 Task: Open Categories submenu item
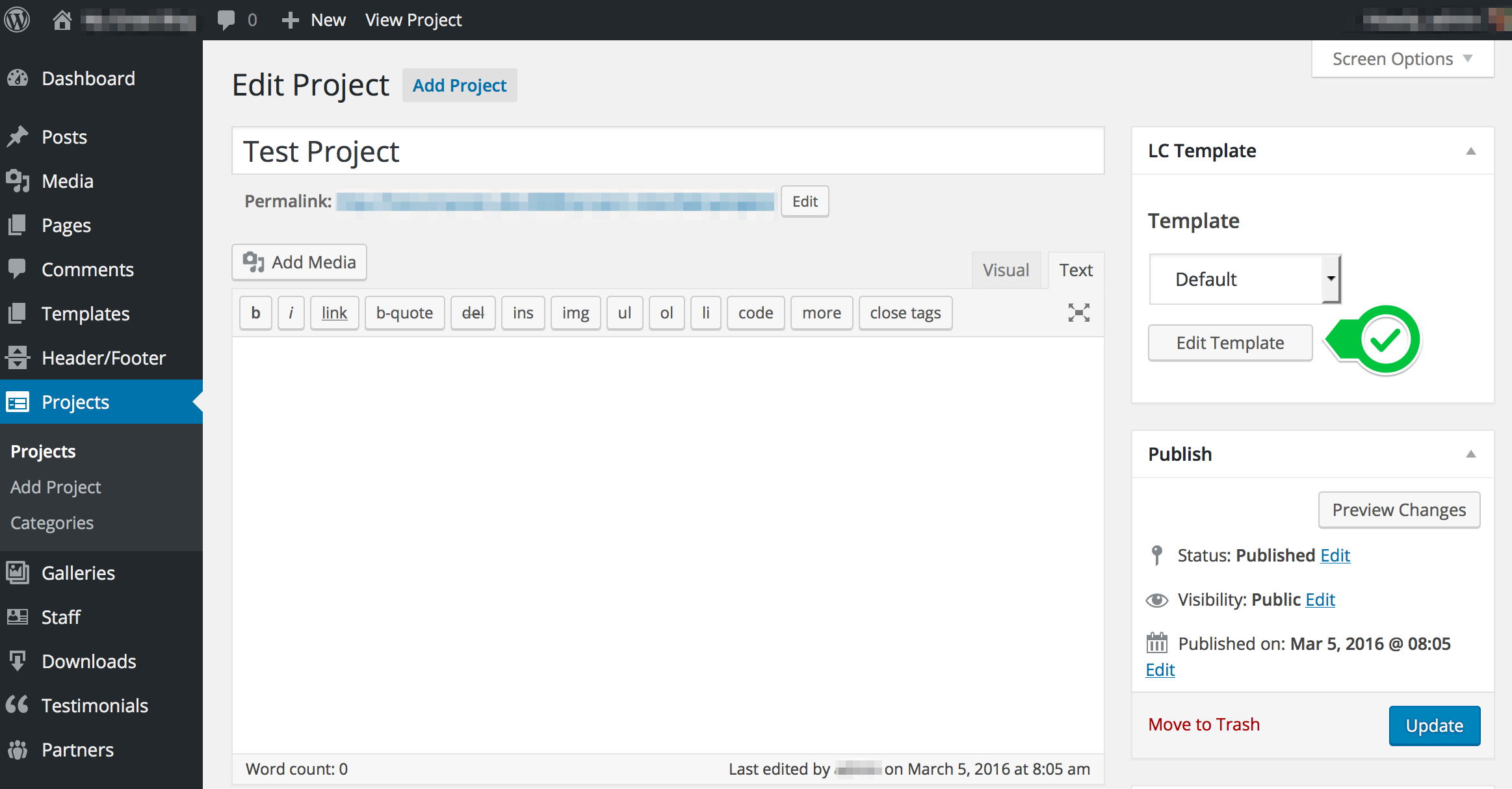click(x=52, y=523)
